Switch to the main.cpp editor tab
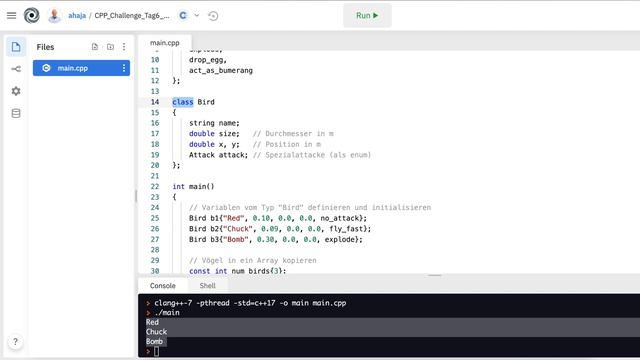640x360 pixels. [164, 43]
